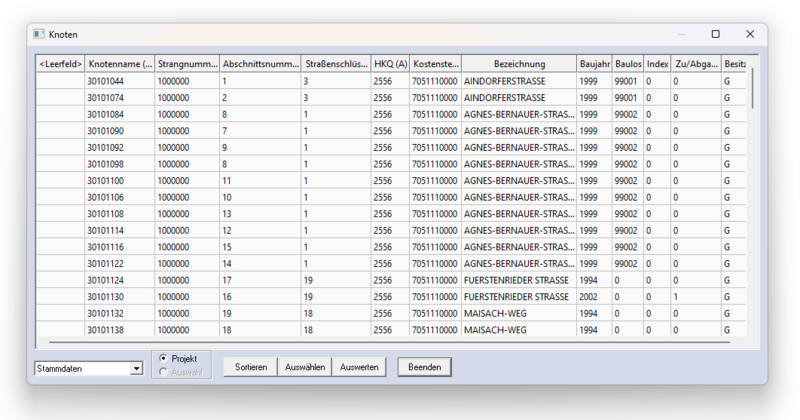The width and height of the screenshot is (800, 420).
Task: Click the Leerfeld column header
Action: click(x=60, y=64)
